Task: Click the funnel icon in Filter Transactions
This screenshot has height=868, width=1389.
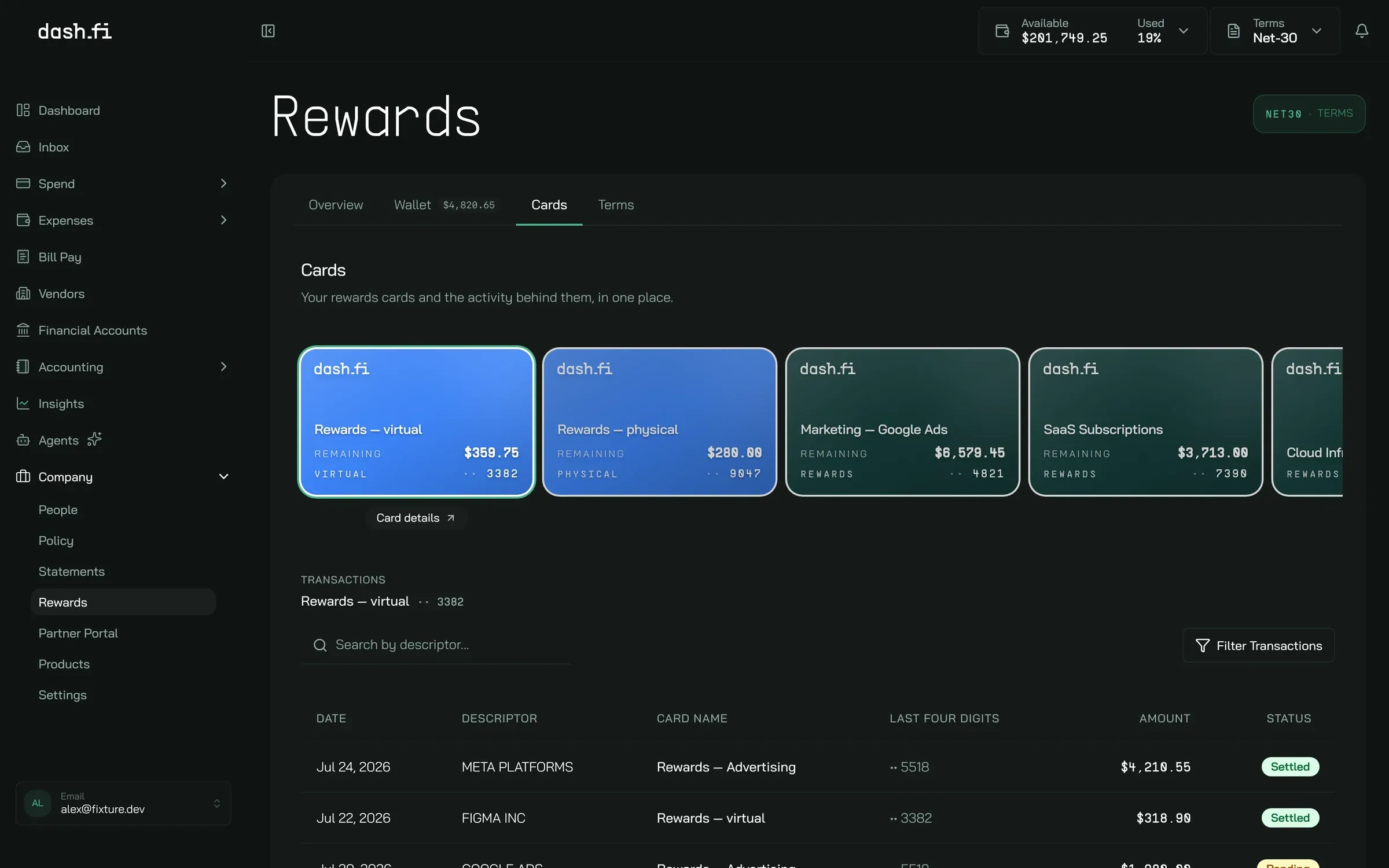Action: point(1203,645)
